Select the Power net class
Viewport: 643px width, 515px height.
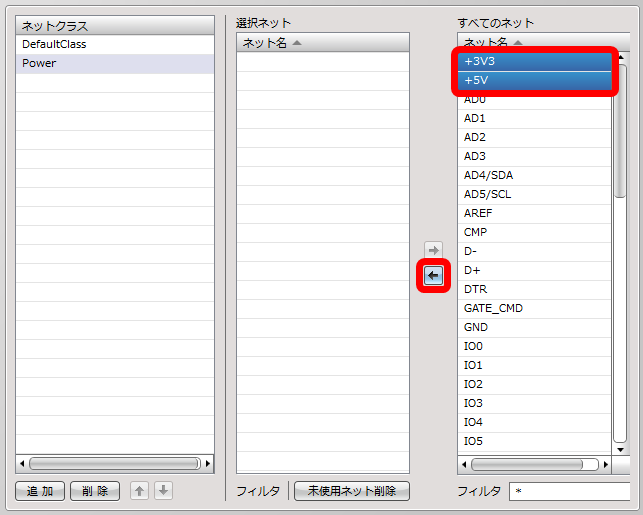pos(115,64)
